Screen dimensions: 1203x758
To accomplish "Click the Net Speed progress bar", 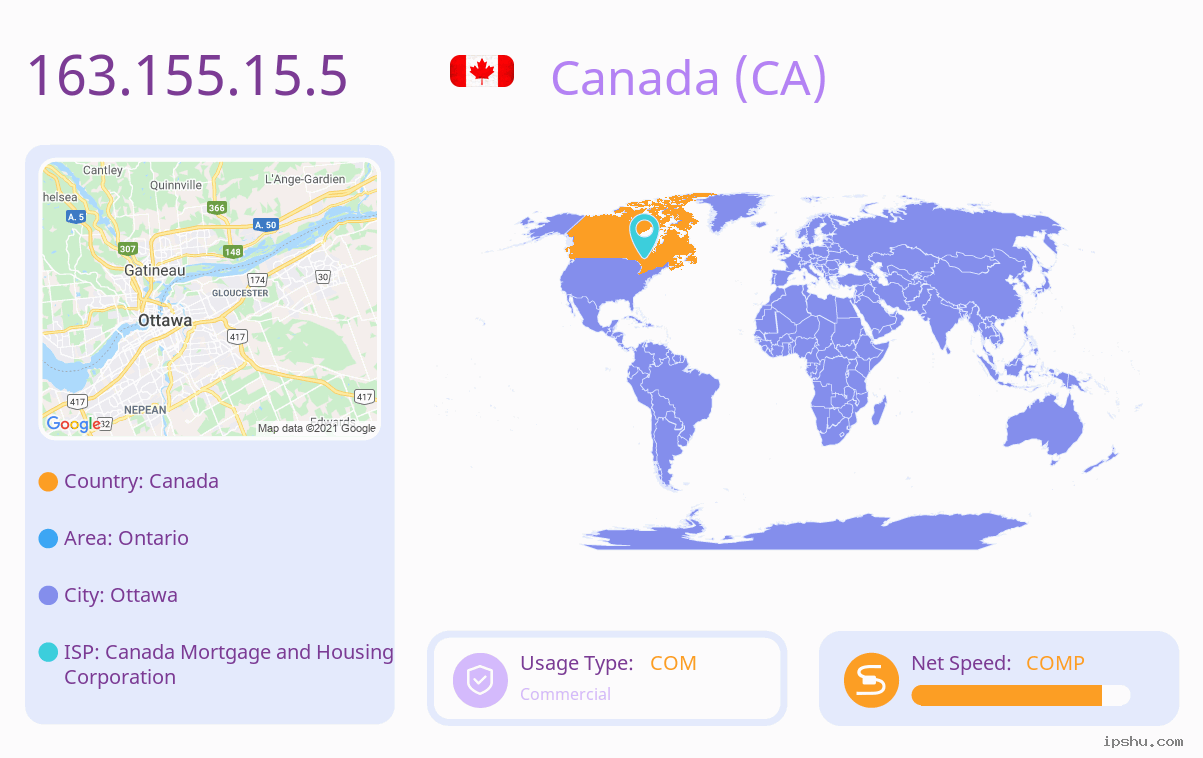I will [x=1021, y=696].
